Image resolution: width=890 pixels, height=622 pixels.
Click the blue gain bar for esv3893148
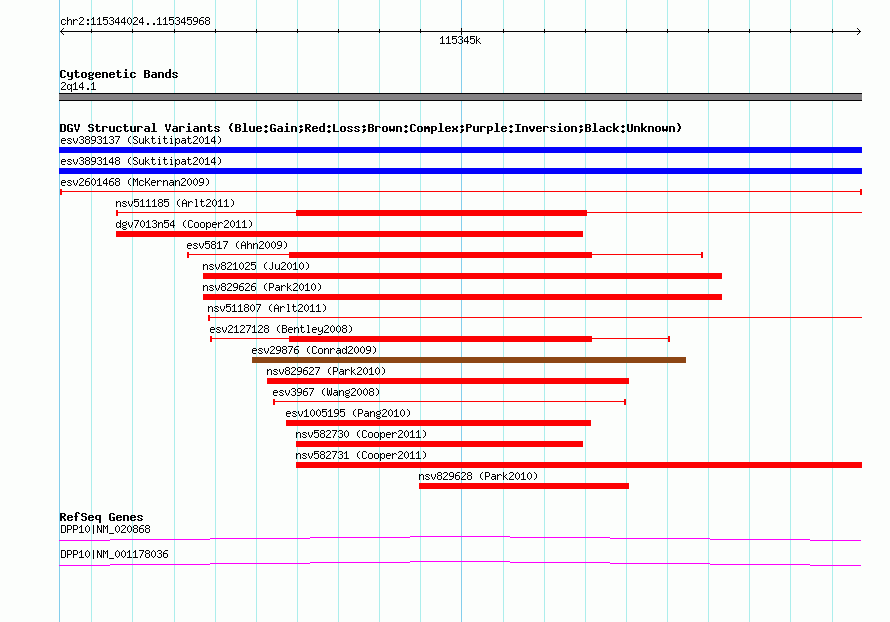click(x=460, y=171)
